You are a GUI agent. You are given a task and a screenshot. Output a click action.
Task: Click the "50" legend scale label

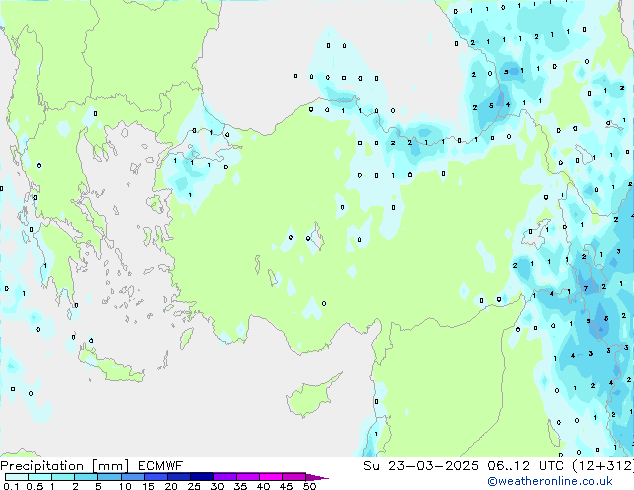(x=309, y=486)
